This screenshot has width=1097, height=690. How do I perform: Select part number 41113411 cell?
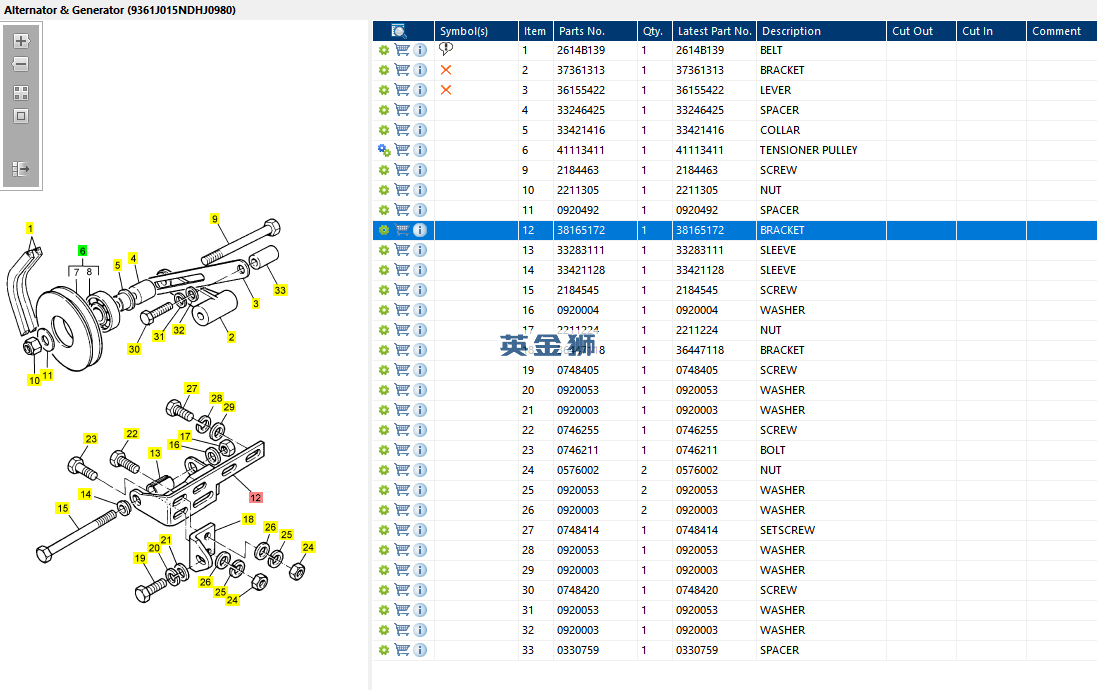coord(581,150)
